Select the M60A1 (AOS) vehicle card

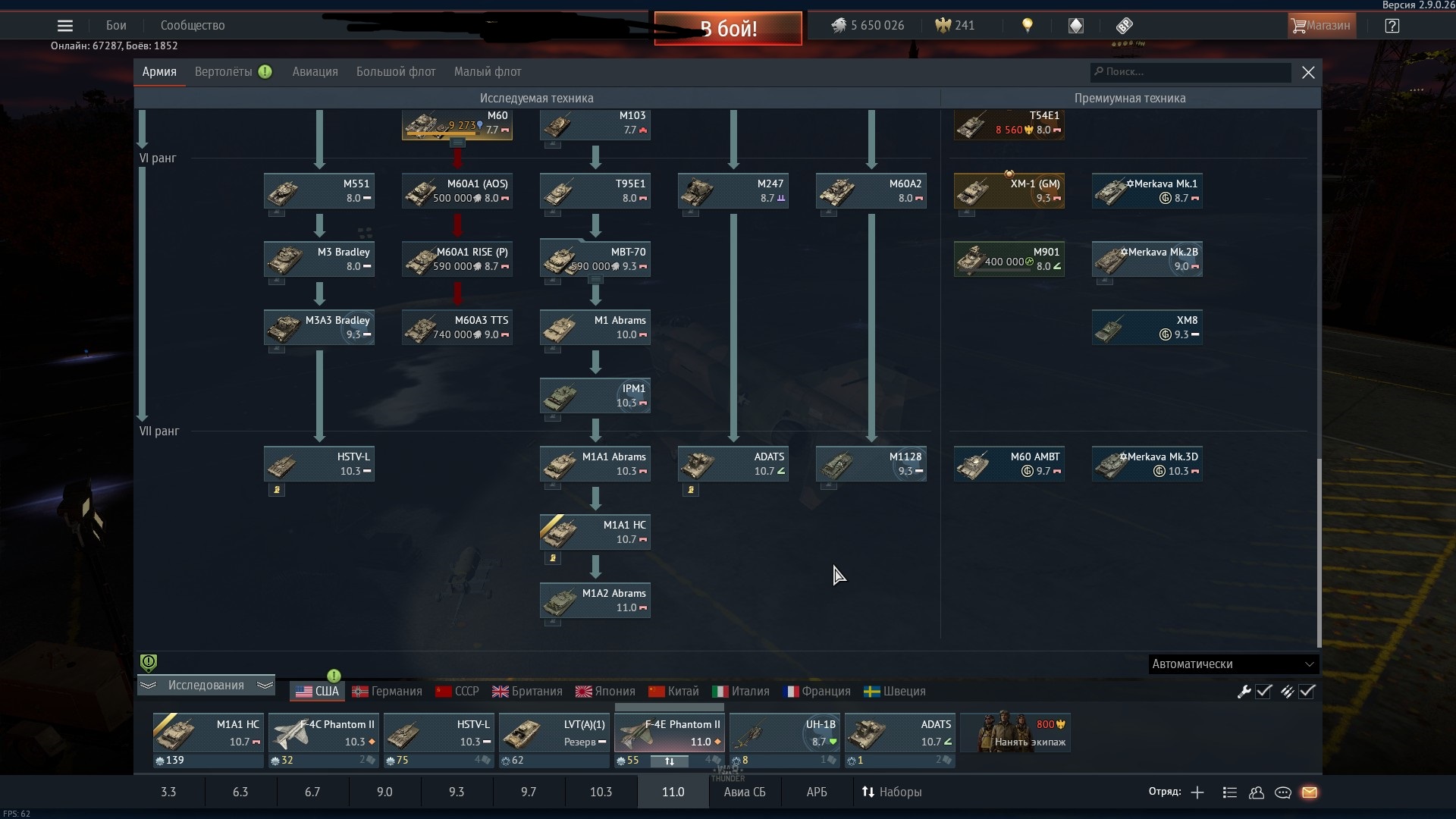tap(457, 191)
